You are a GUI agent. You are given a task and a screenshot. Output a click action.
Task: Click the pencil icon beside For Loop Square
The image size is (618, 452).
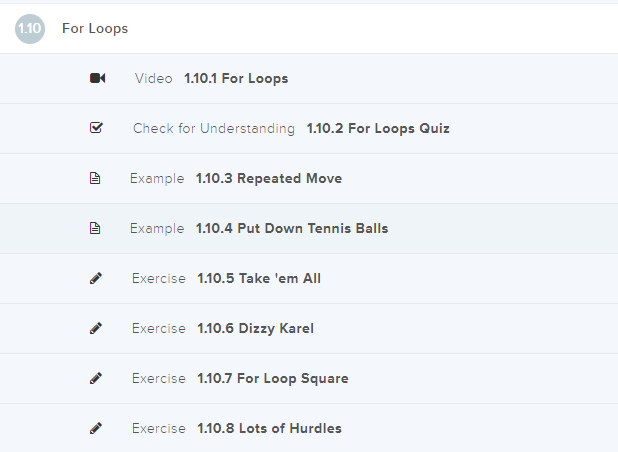96,378
